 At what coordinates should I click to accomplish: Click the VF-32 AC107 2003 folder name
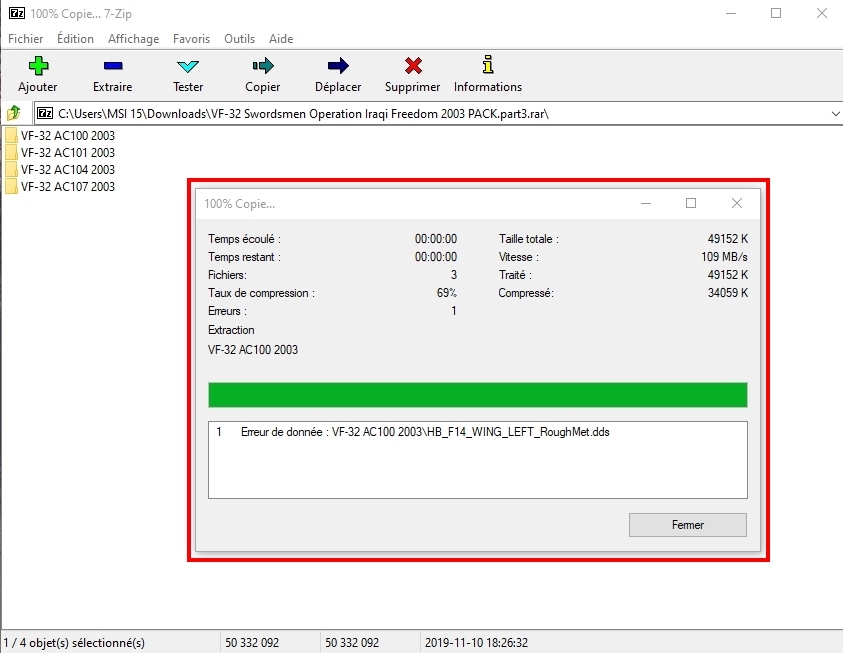[68, 186]
